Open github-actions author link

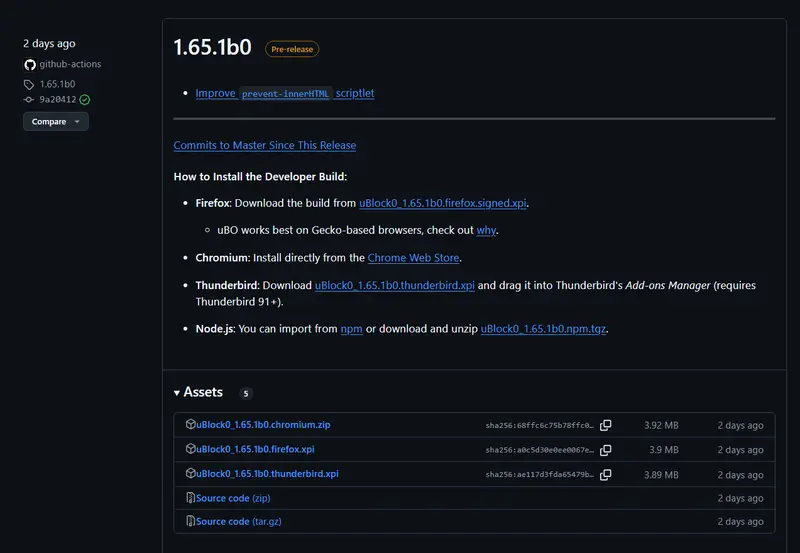[70, 64]
